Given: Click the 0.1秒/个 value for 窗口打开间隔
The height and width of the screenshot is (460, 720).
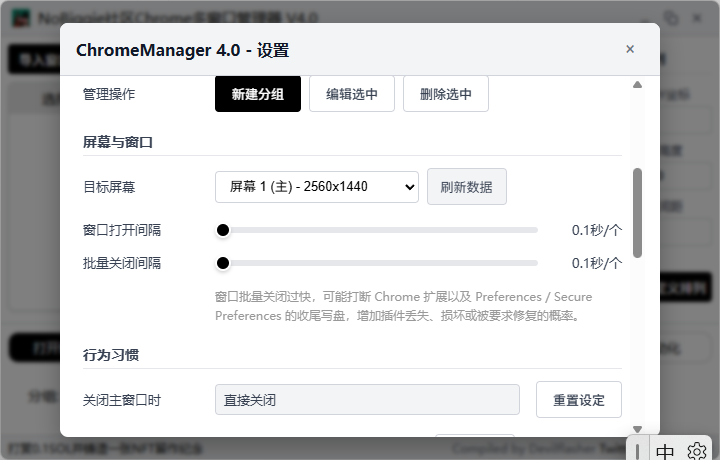Looking at the screenshot, I should pos(596,230).
